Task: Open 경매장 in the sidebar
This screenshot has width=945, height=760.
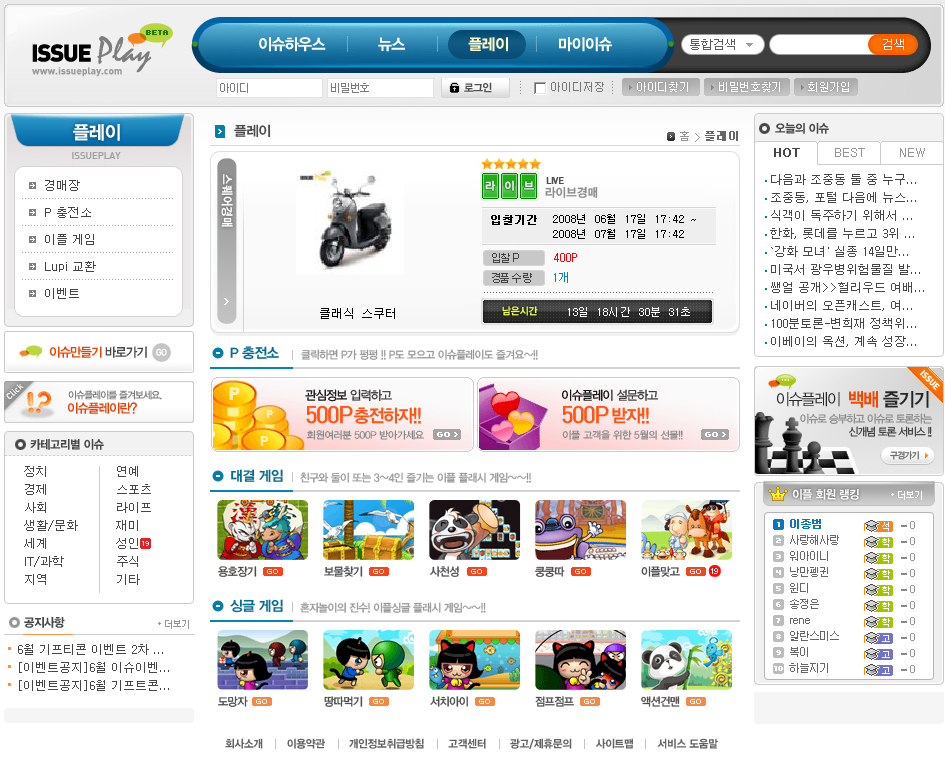Action: 61,185
